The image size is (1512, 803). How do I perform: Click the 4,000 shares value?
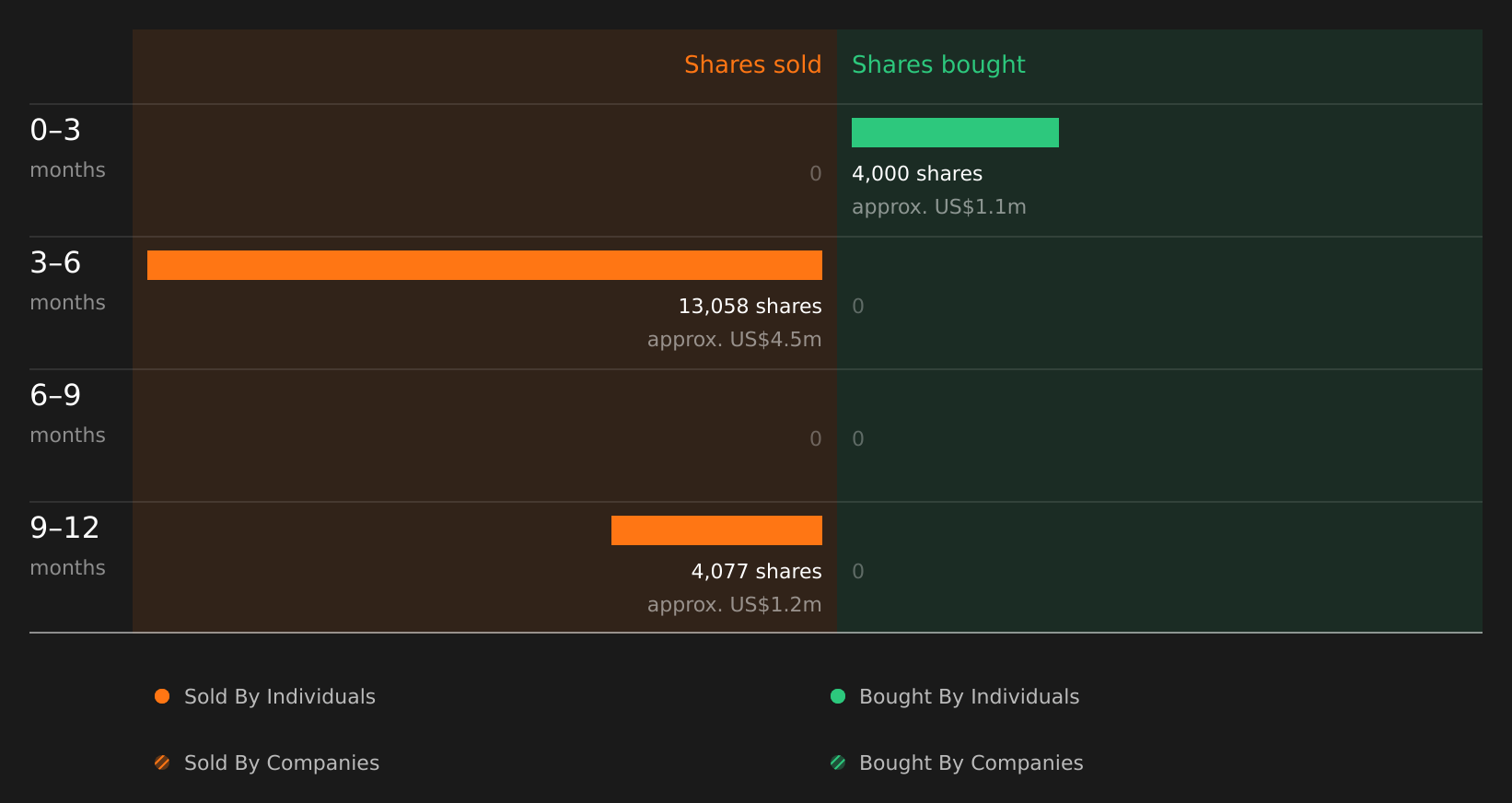(x=917, y=174)
